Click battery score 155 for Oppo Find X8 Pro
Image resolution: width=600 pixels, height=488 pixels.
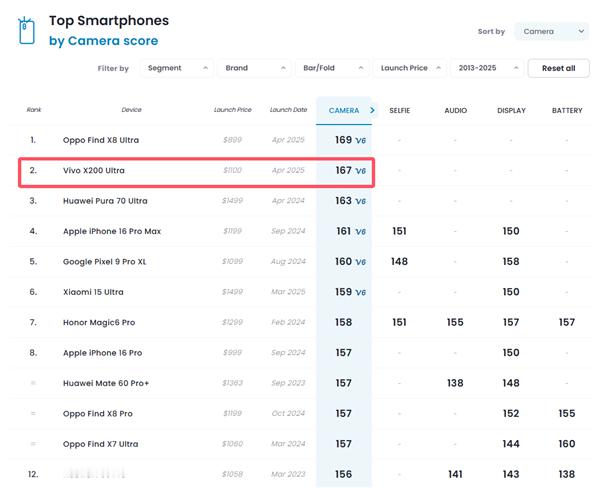(567, 413)
